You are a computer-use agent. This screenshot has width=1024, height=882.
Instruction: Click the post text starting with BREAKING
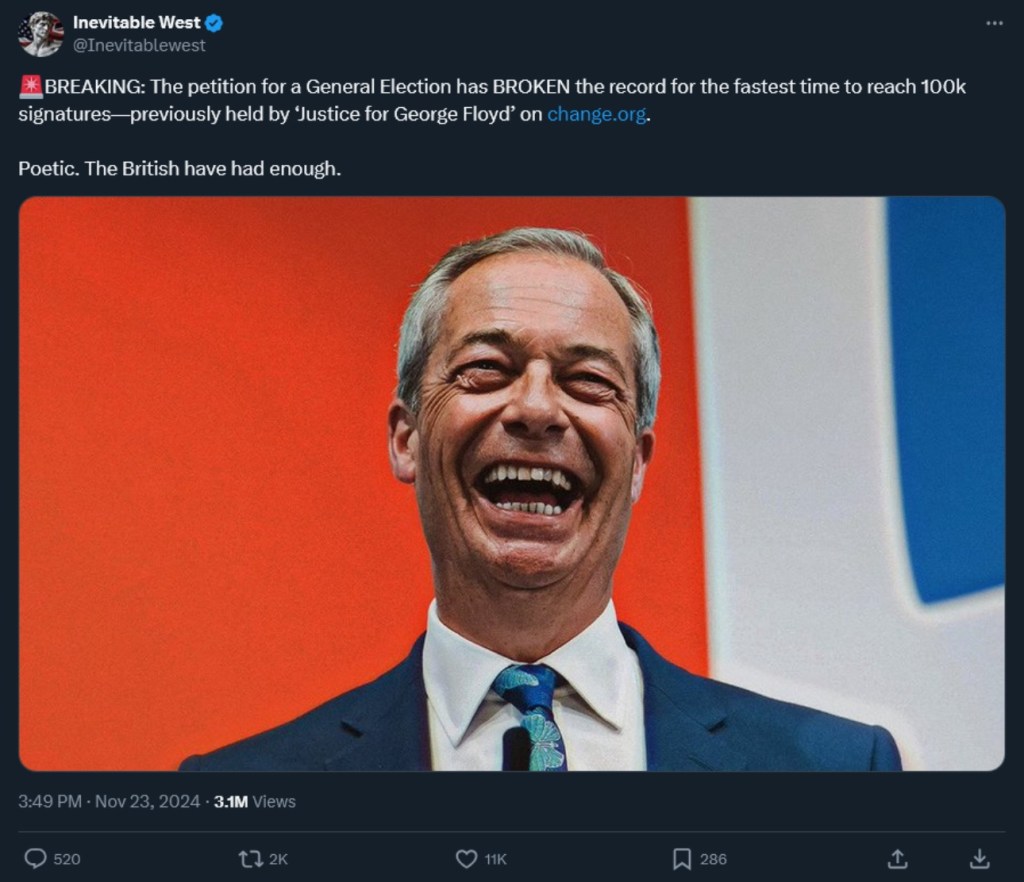400,87
